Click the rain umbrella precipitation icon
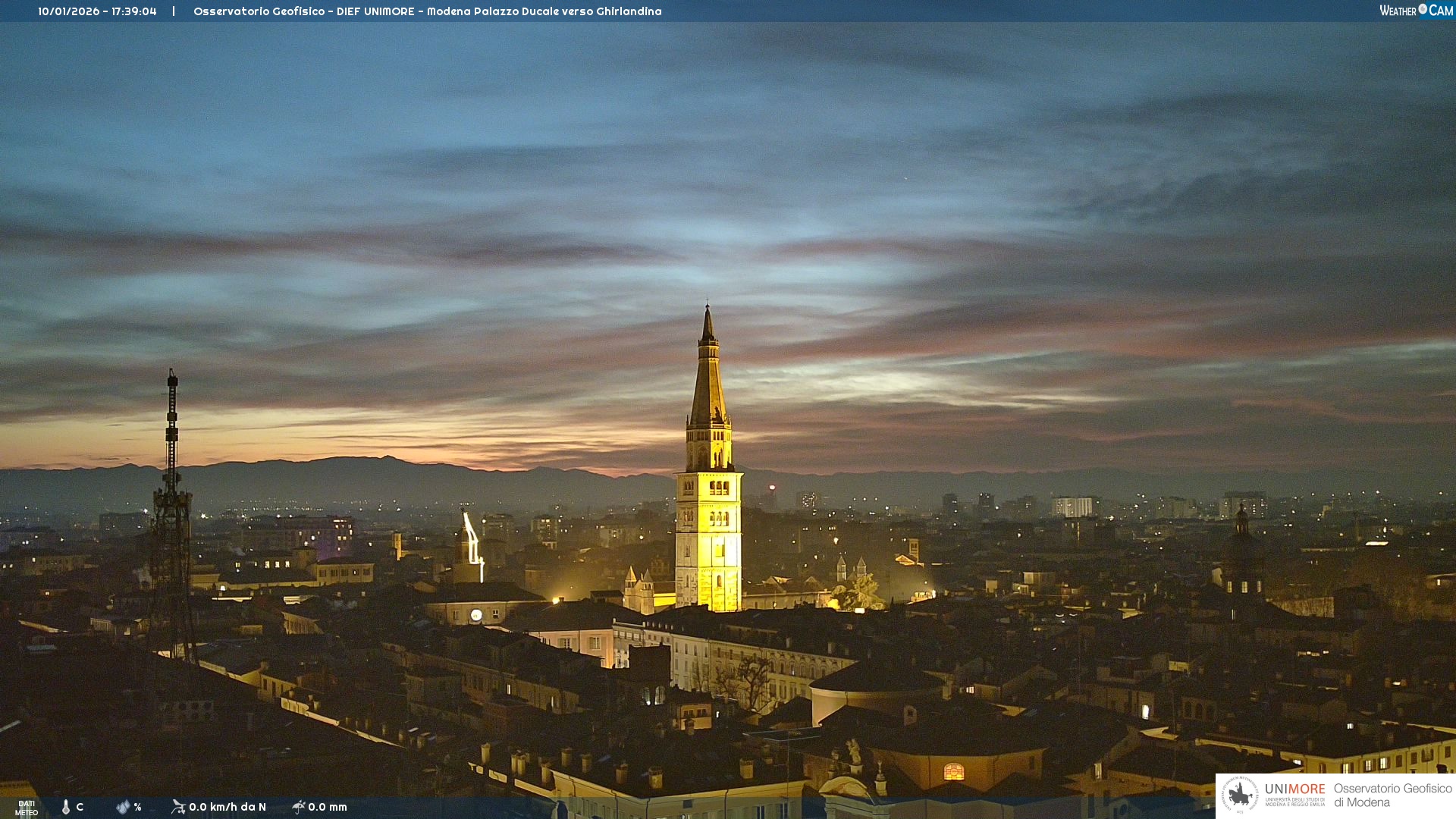Image resolution: width=1456 pixels, height=819 pixels. pyautogui.click(x=299, y=807)
